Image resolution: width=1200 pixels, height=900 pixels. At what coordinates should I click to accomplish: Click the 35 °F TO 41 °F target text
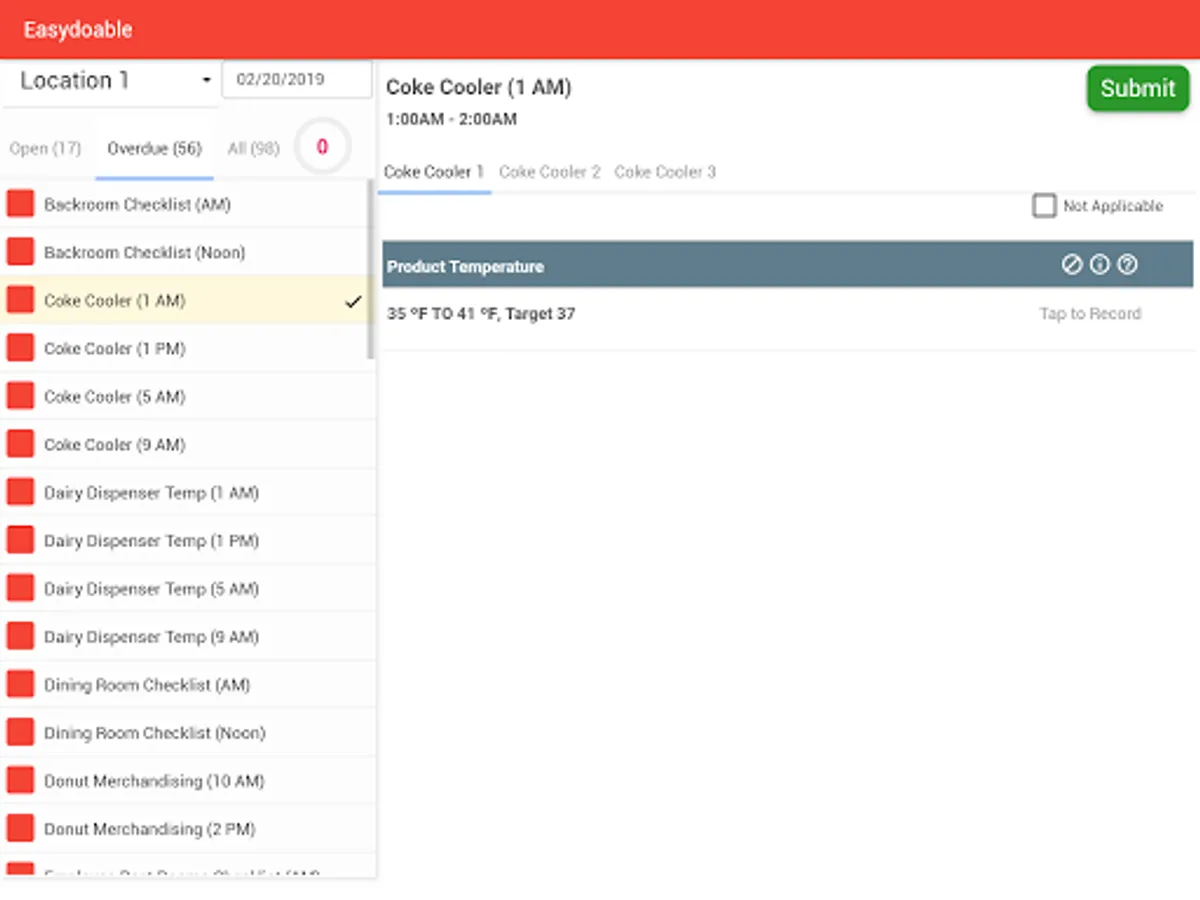coord(481,314)
